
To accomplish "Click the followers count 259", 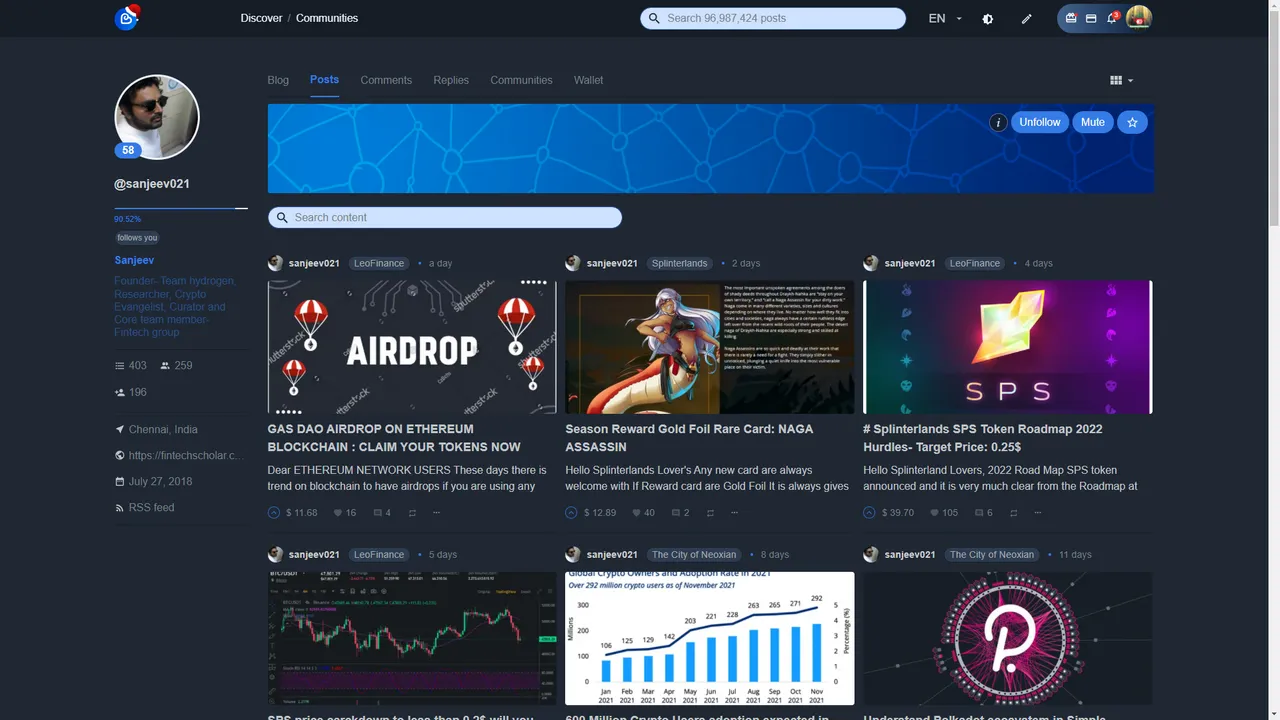I will pos(176,366).
